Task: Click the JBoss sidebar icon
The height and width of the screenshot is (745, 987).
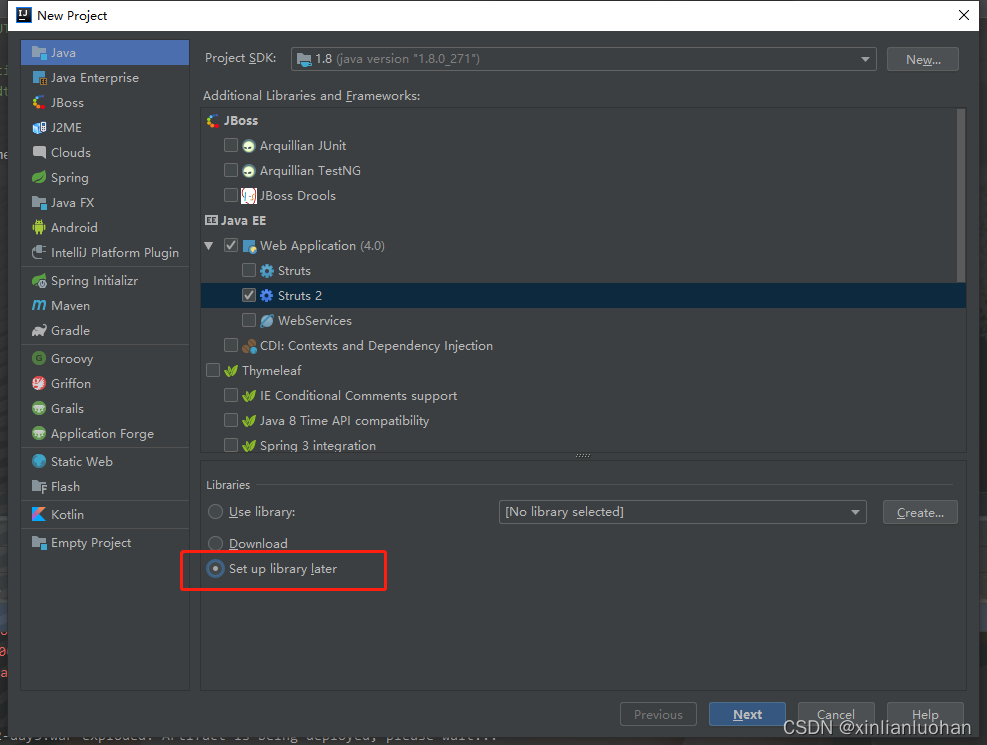Action: coord(39,103)
